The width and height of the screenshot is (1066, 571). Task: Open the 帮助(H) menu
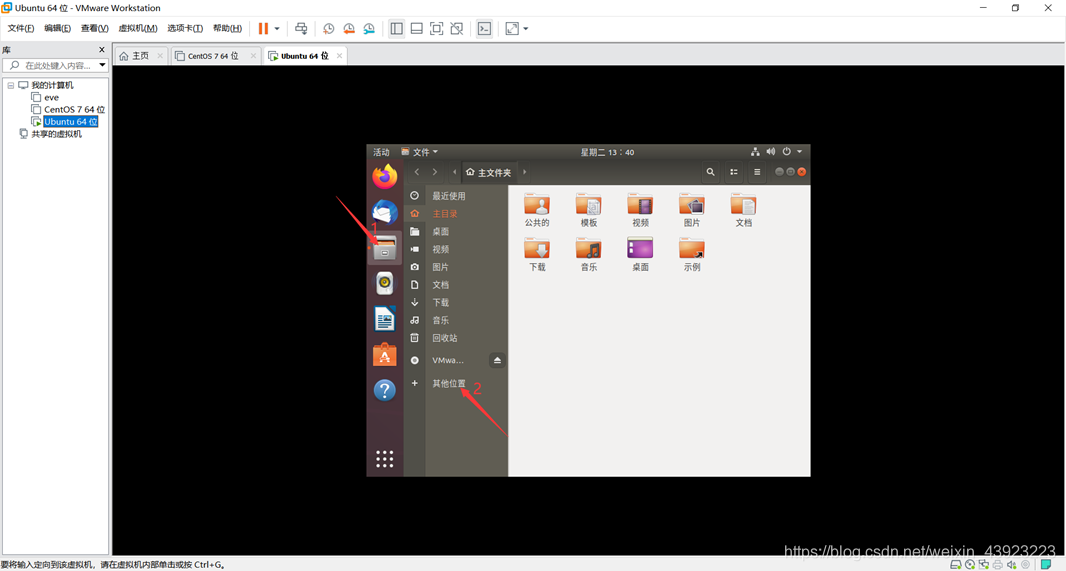[227, 29]
